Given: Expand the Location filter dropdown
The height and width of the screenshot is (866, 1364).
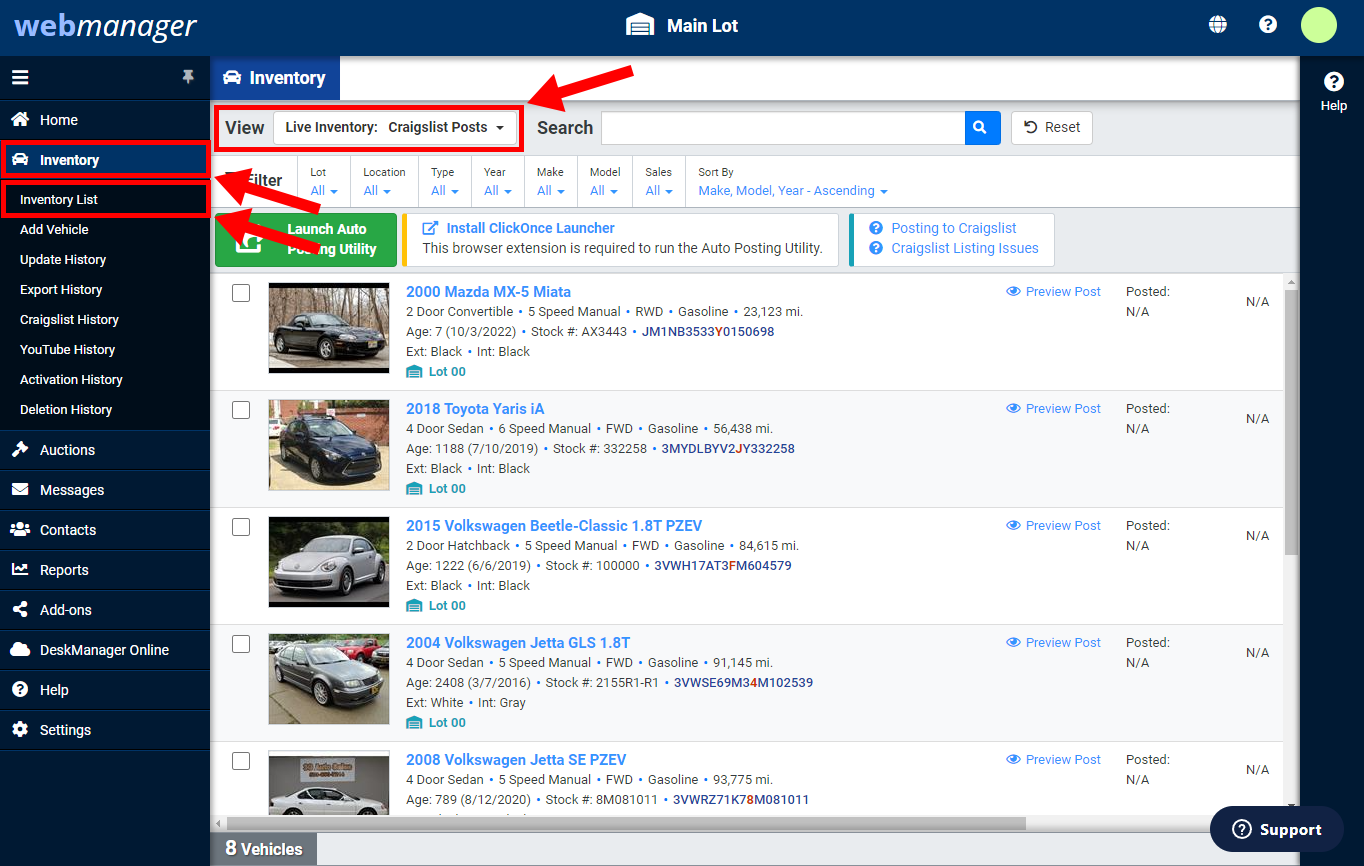Looking at the screenshot, I should (378, 190).
